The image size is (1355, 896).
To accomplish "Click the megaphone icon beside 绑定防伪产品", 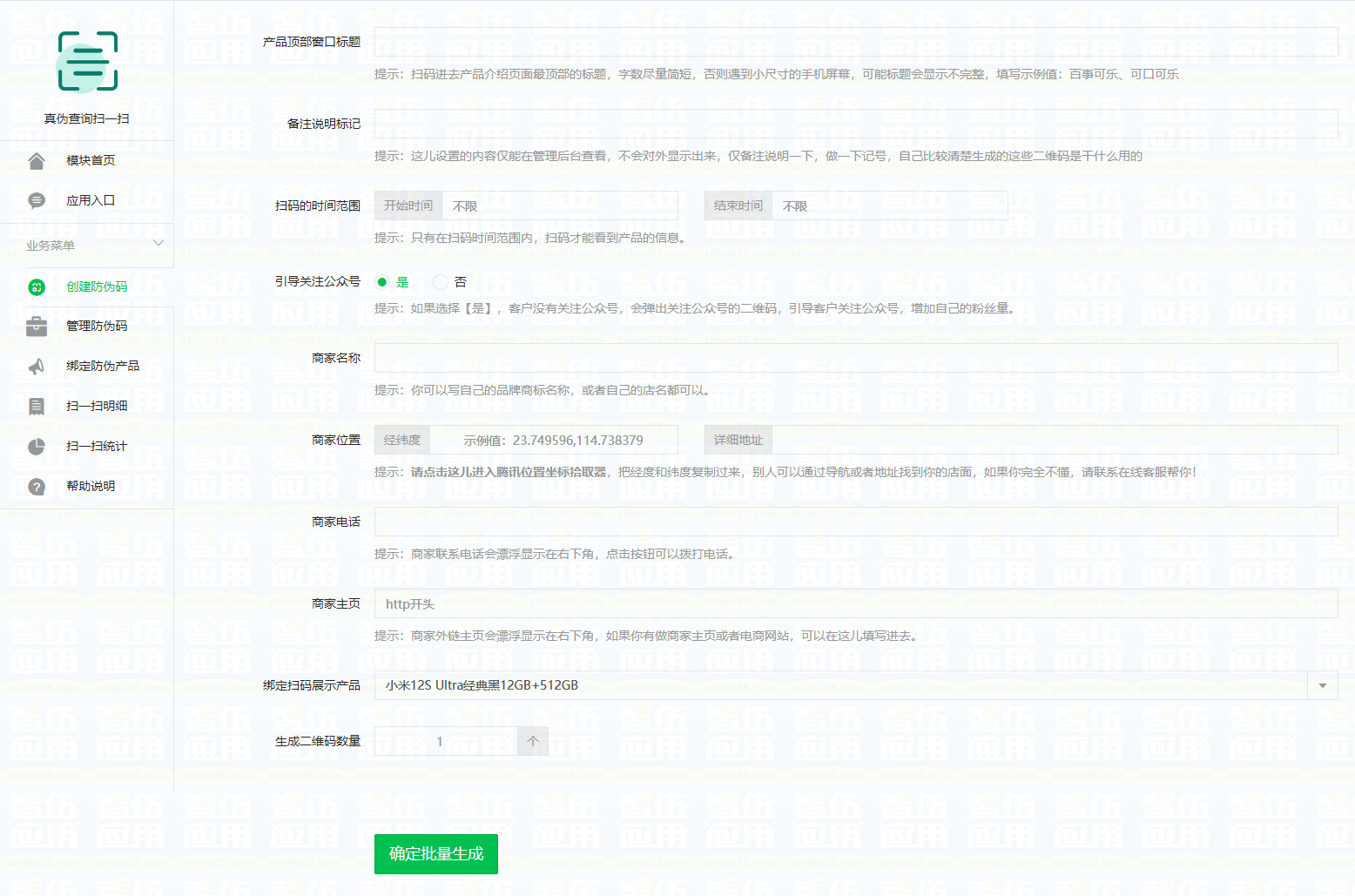I will click(x=37, y=367).
